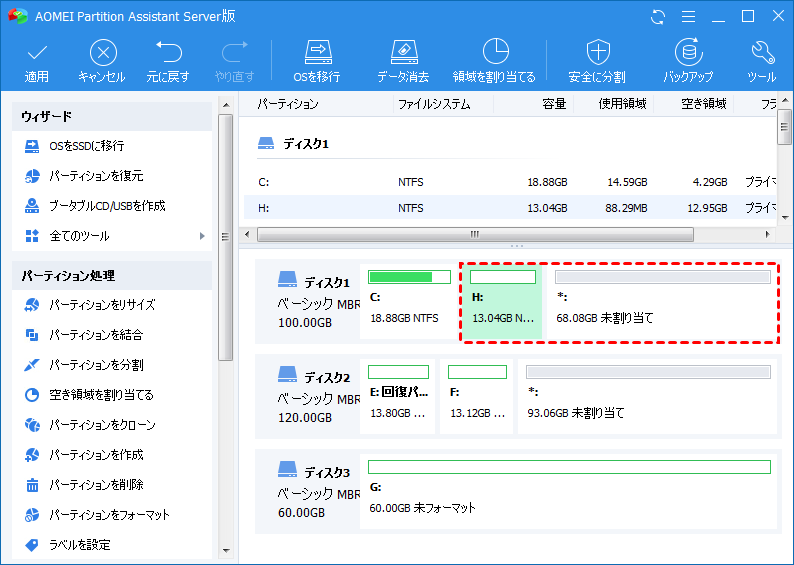Select E: 回復パ... partition block
The width and height of the screenshot is (794, 565).
point(398,396)
